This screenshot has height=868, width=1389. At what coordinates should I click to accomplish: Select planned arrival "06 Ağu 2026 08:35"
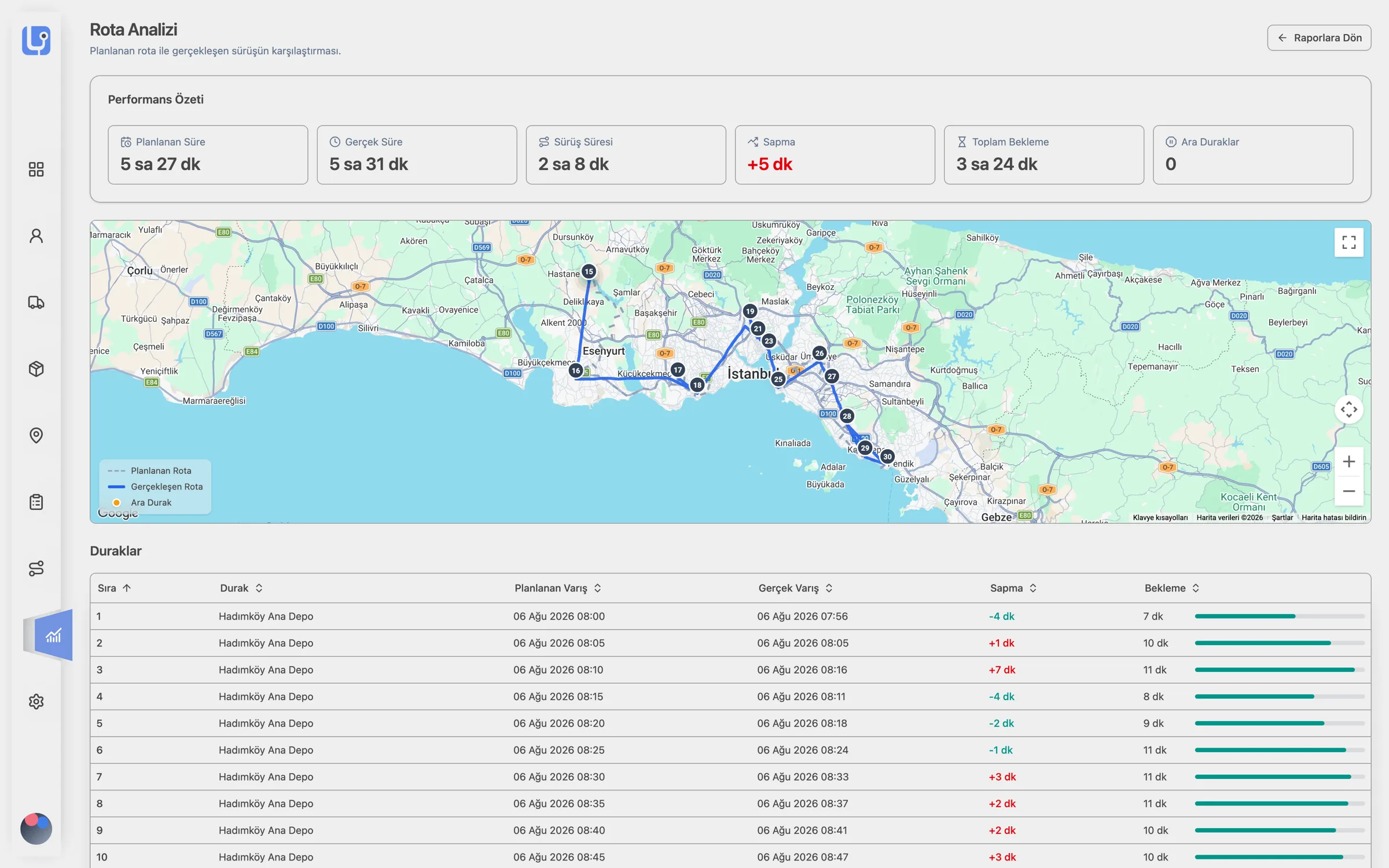pos(559,803)
